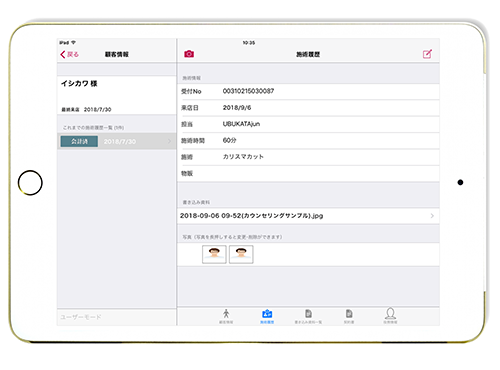Tap the reception number 00310215030087
Viewport: 500px width, 370px height.
click(x=248, y=91)
